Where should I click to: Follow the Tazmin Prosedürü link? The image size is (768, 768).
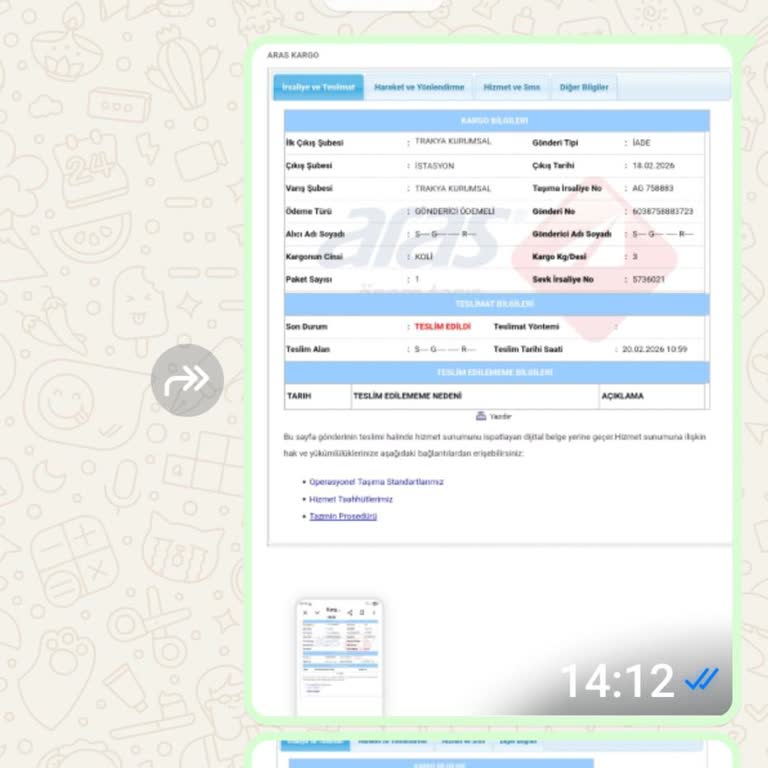343,516
